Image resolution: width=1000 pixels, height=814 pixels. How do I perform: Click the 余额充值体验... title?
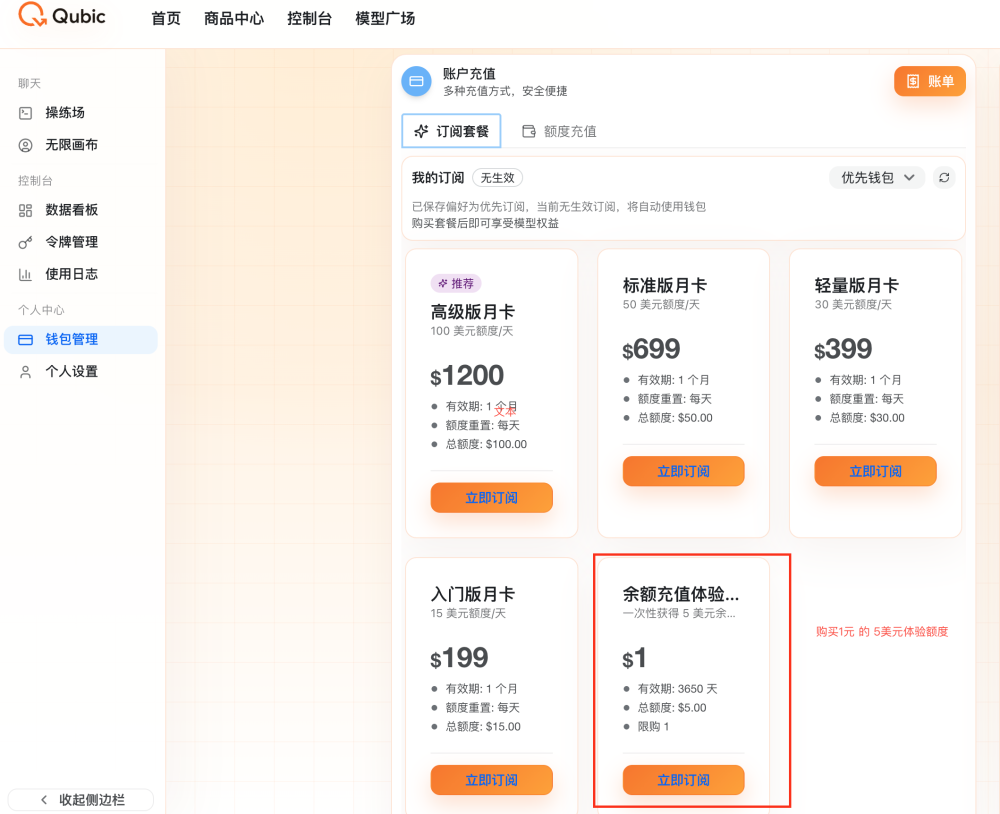click(x=680, y=594)
